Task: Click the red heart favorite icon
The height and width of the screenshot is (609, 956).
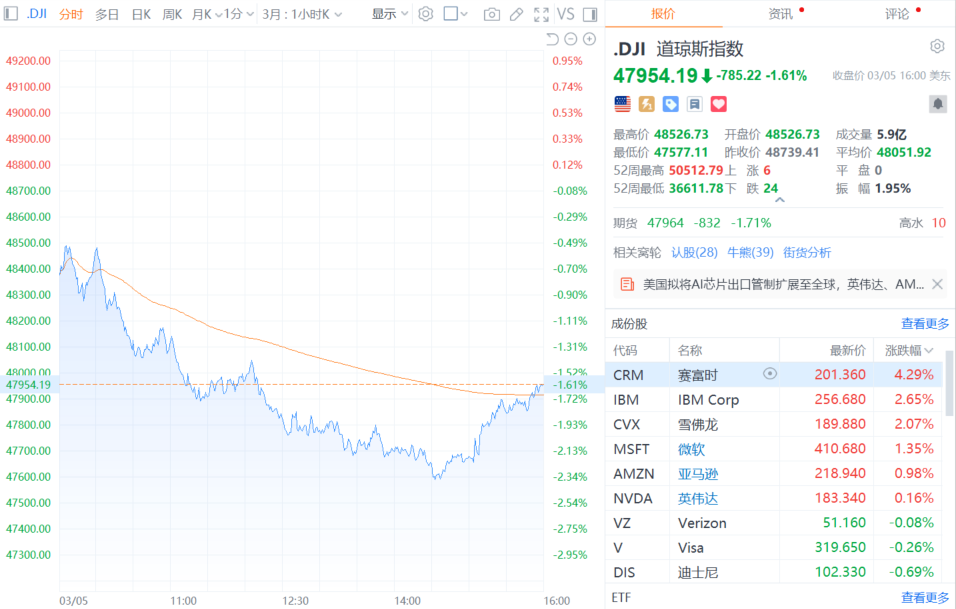Action: pos(718,103)
